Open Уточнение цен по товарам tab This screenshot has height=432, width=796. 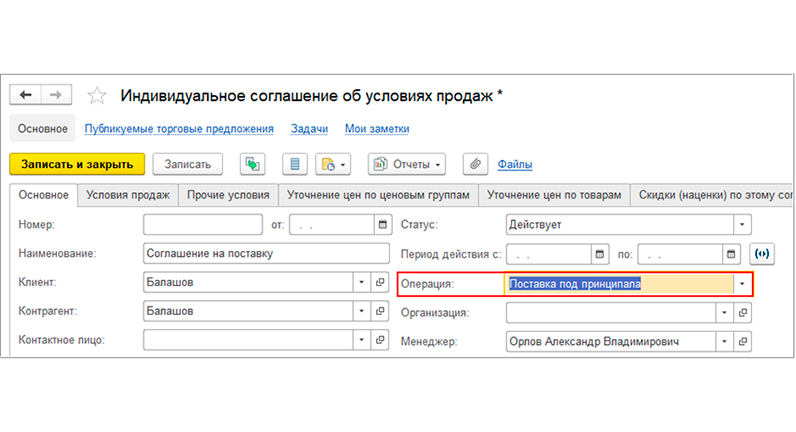554,195
